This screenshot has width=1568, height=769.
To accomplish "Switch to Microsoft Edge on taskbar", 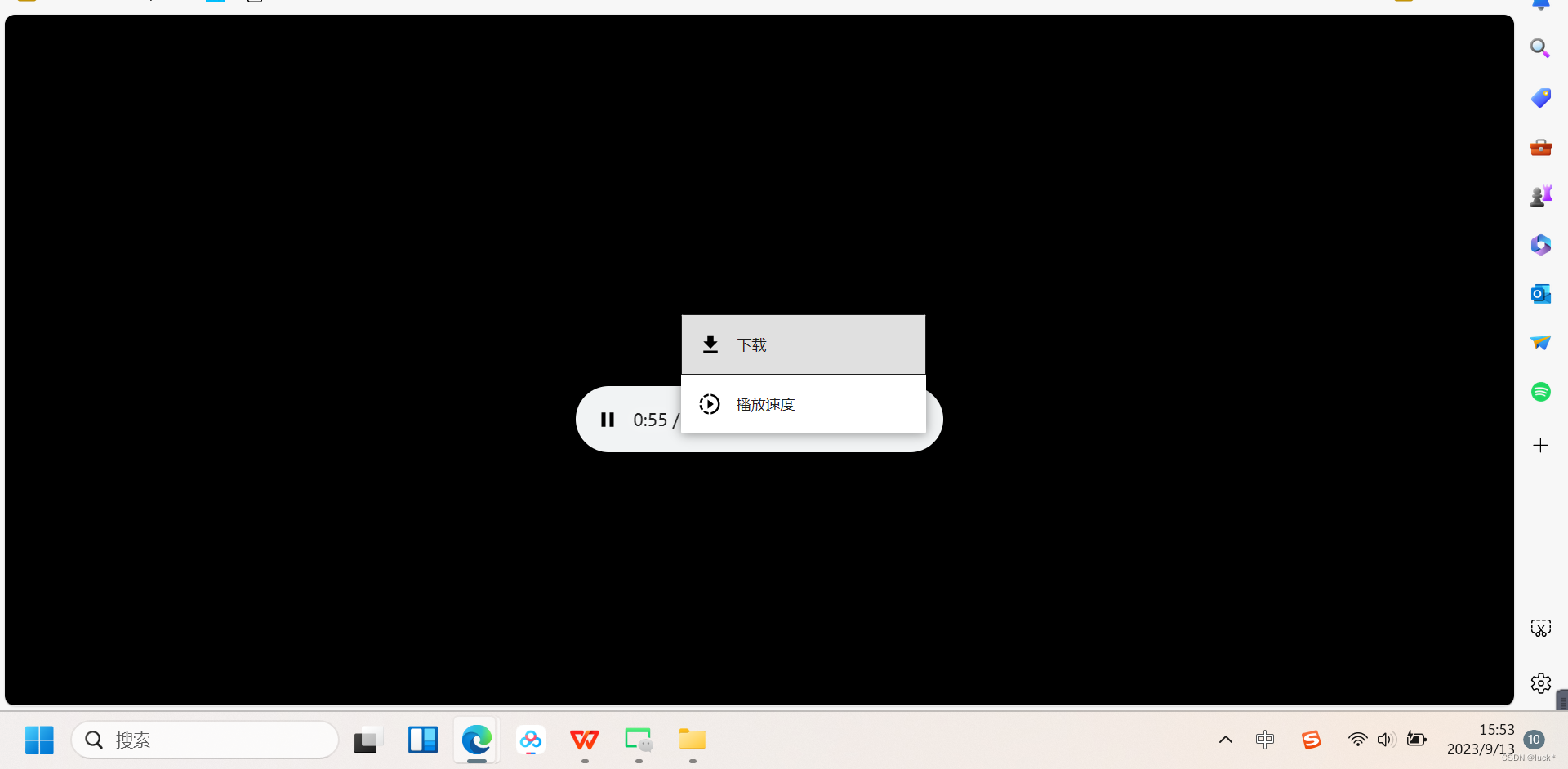I will click(x=477, y=740).
